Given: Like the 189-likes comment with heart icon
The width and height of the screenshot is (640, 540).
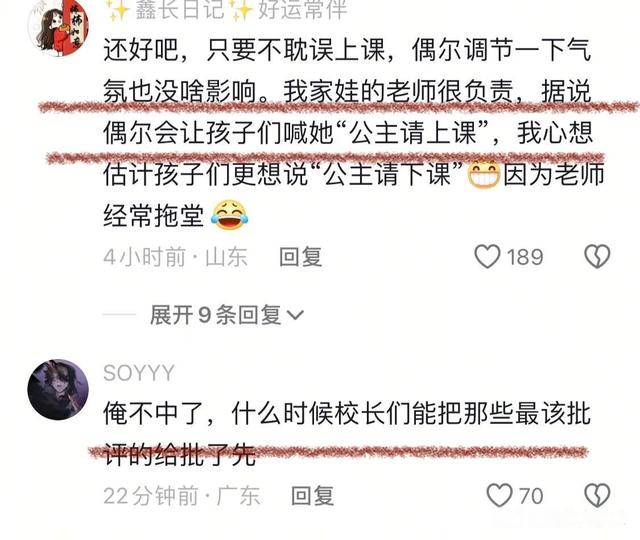Looking at the screenshot, I should (487, 257).
